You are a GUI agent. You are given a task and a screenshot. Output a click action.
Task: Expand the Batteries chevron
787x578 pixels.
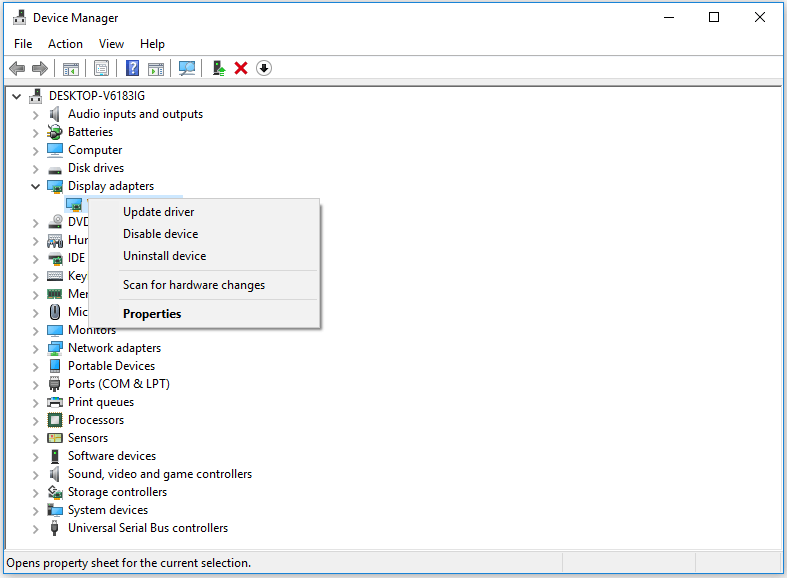35,133
